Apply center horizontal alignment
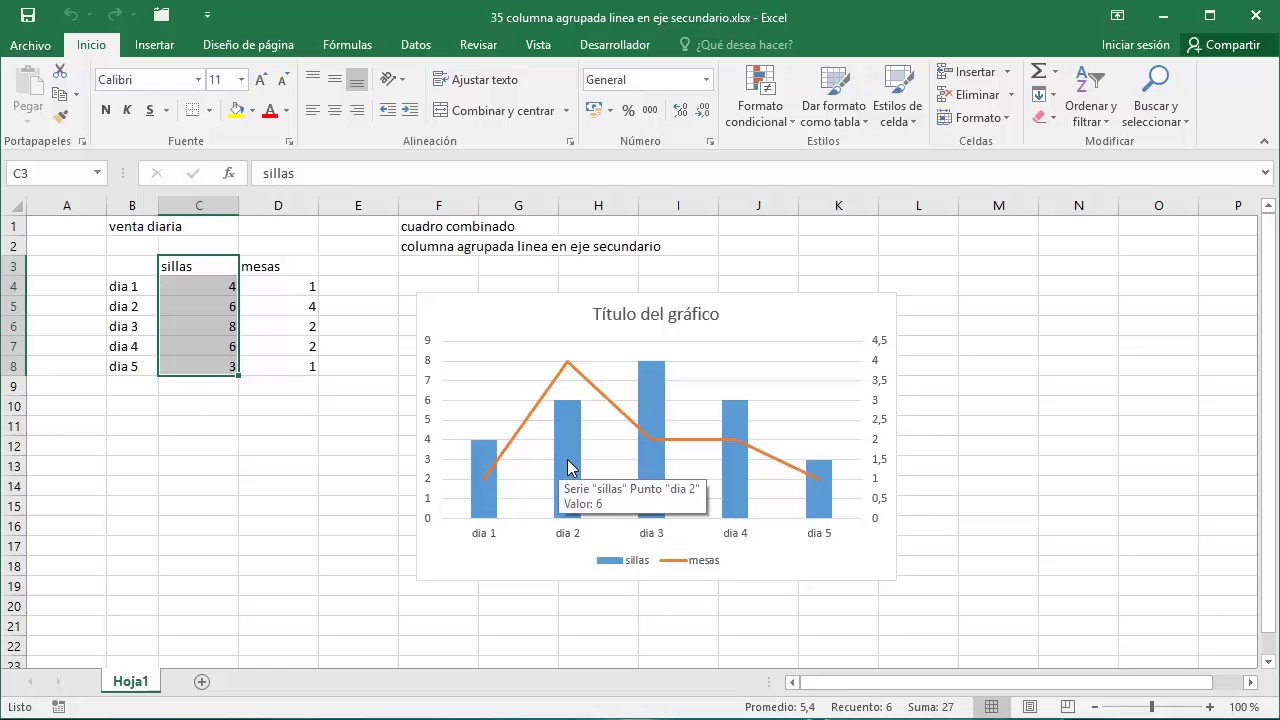The height and width of the screenshot is (720, 1280). (x=335, y=110)
